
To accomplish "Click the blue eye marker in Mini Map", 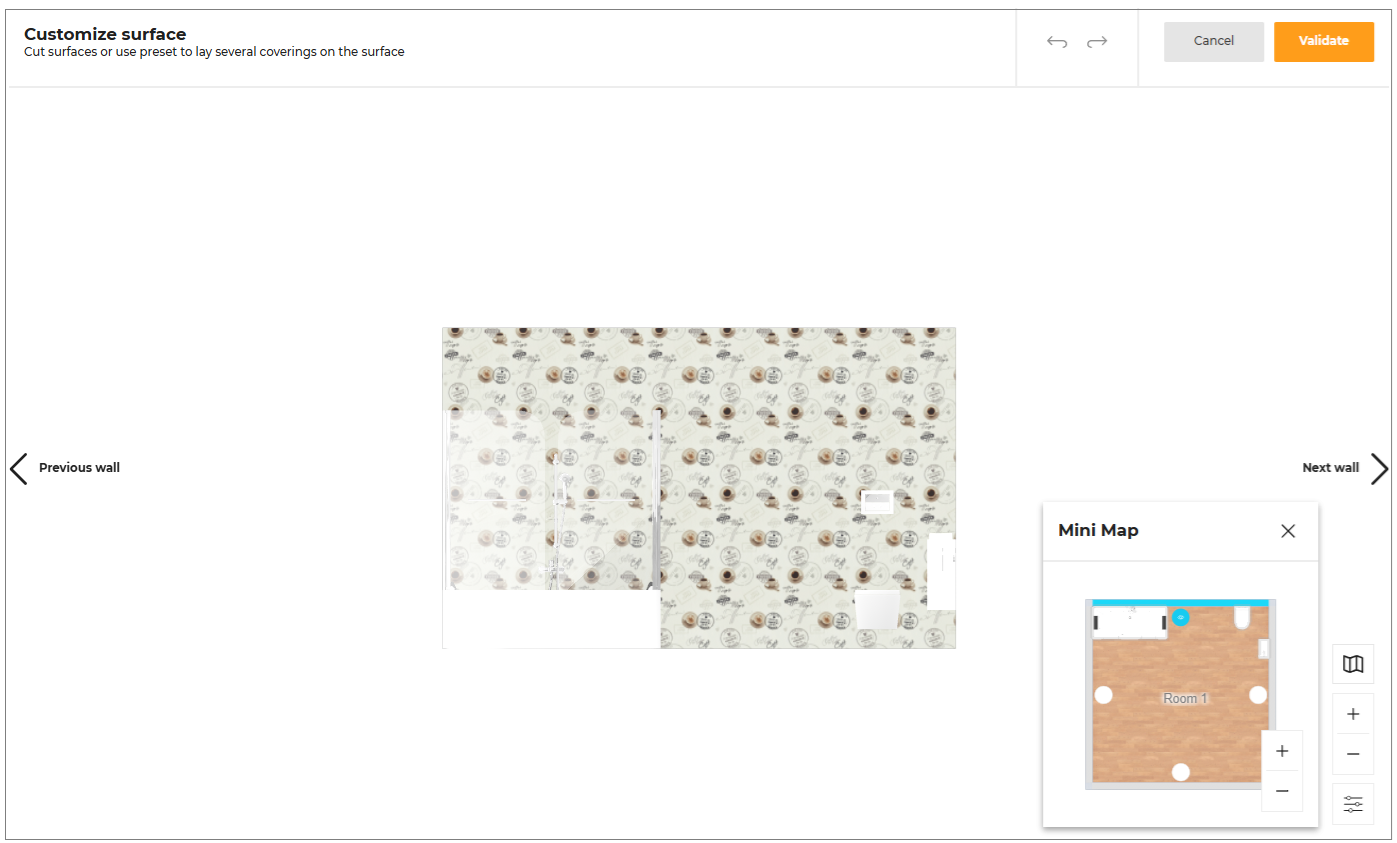I will (x=1180, y=618).
